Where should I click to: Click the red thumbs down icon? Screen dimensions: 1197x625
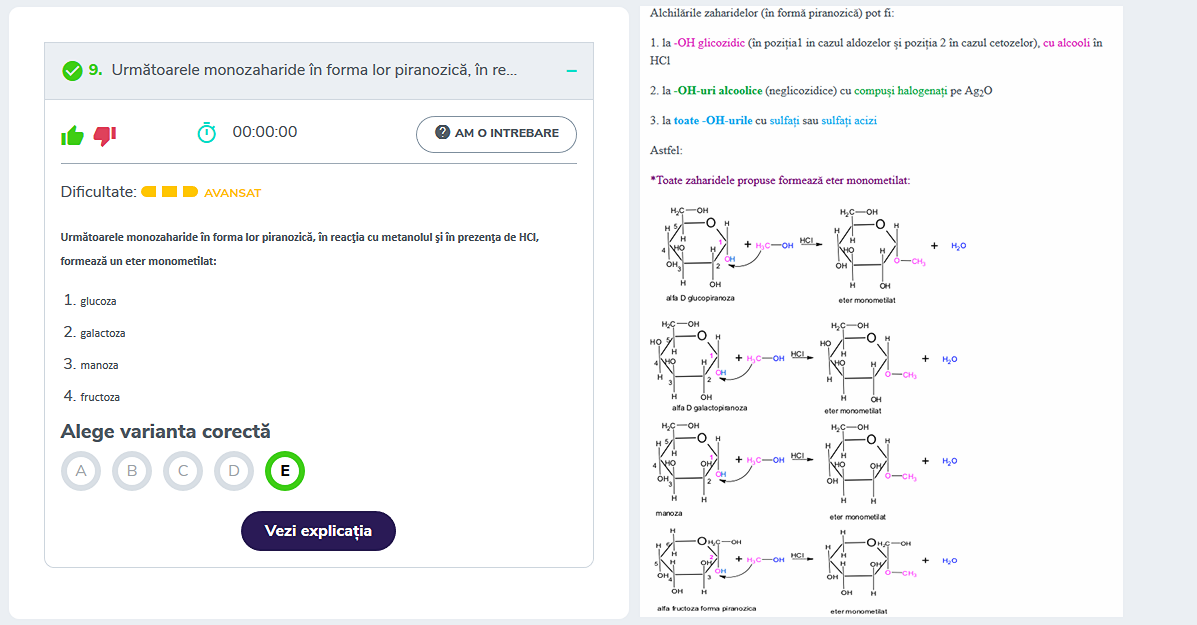[105, 136]
